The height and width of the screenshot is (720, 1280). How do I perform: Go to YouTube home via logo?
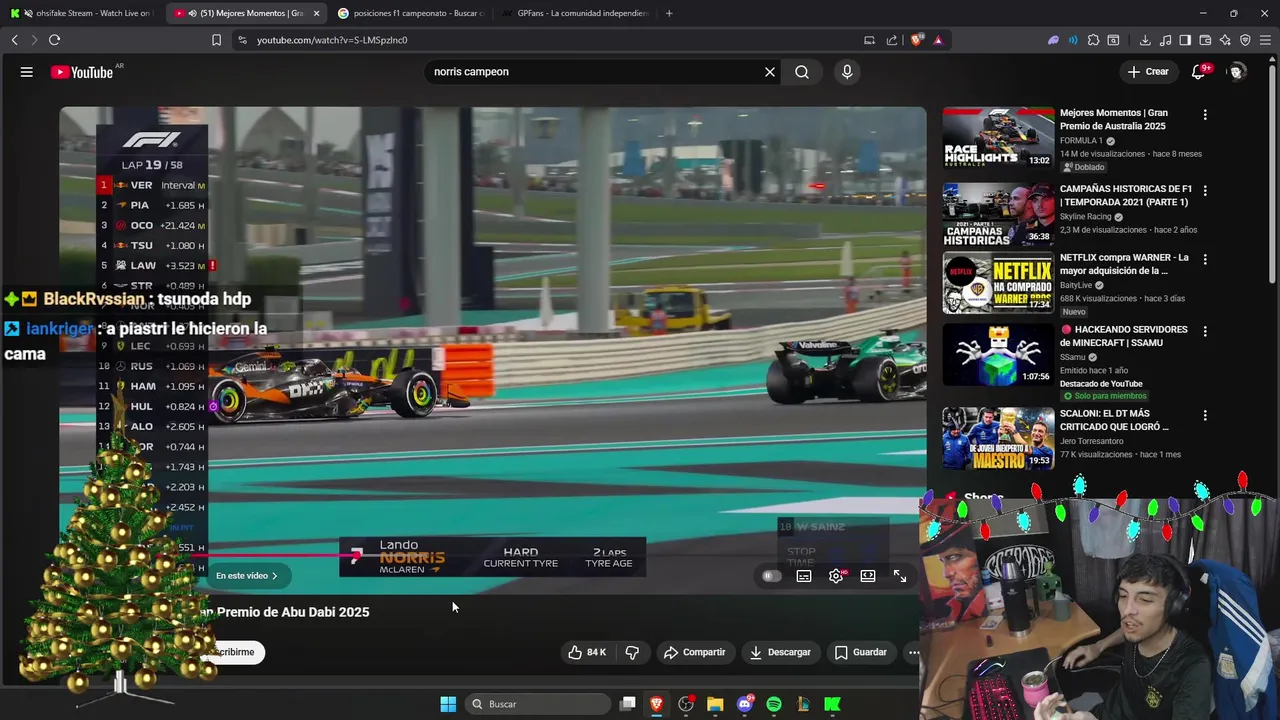tap(82, 72)
